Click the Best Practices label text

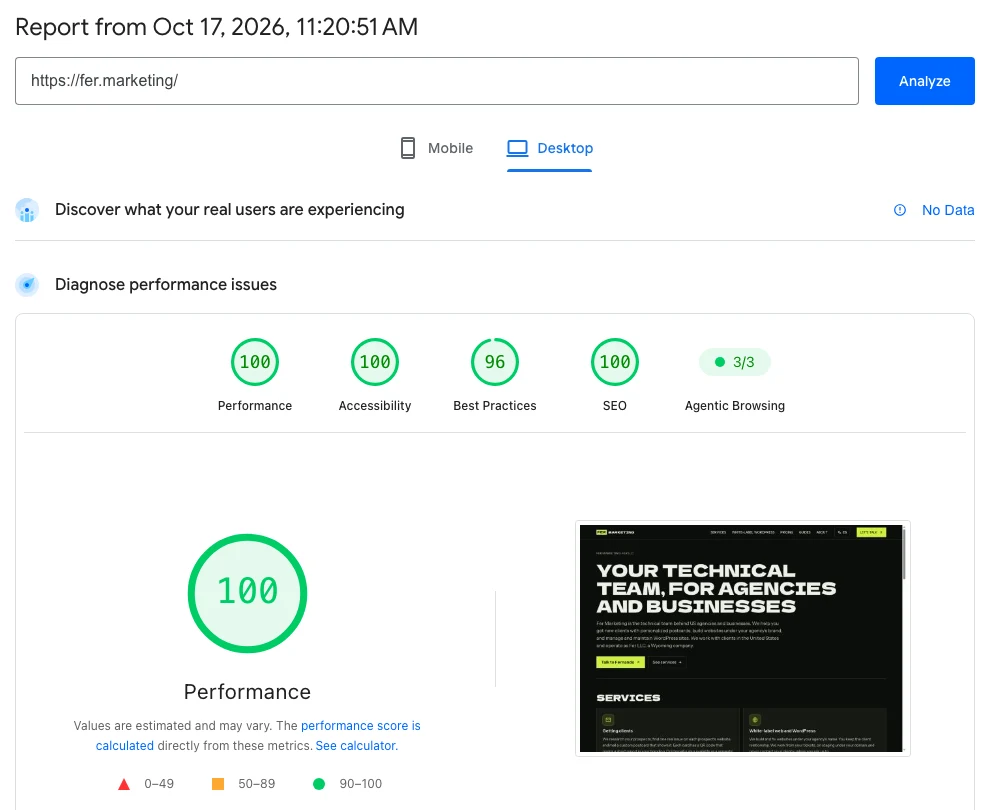pos(495,406)
